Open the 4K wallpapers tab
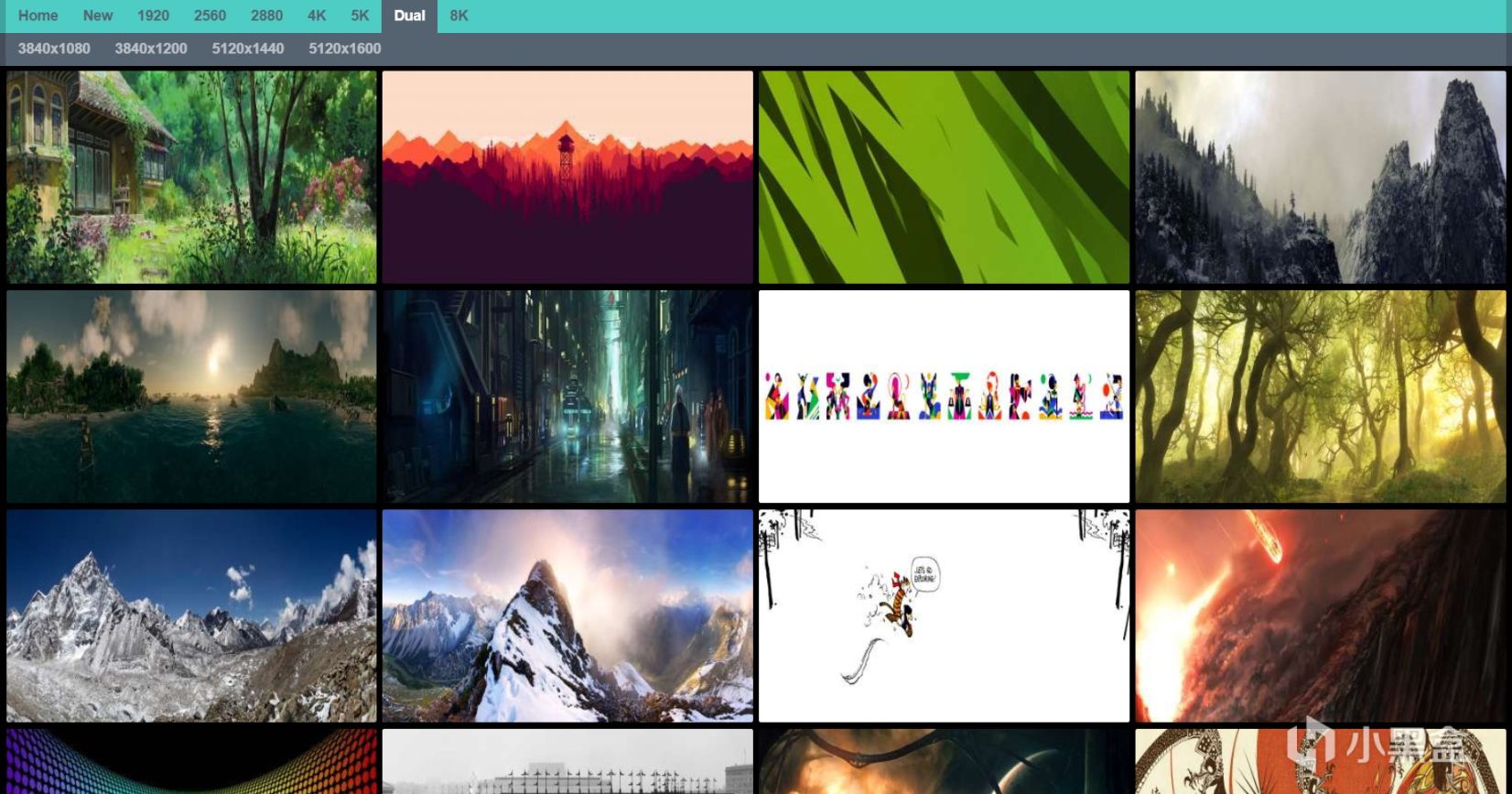Image resolution: width=1512 pixels, height=794 pixels. pos(317,16)
